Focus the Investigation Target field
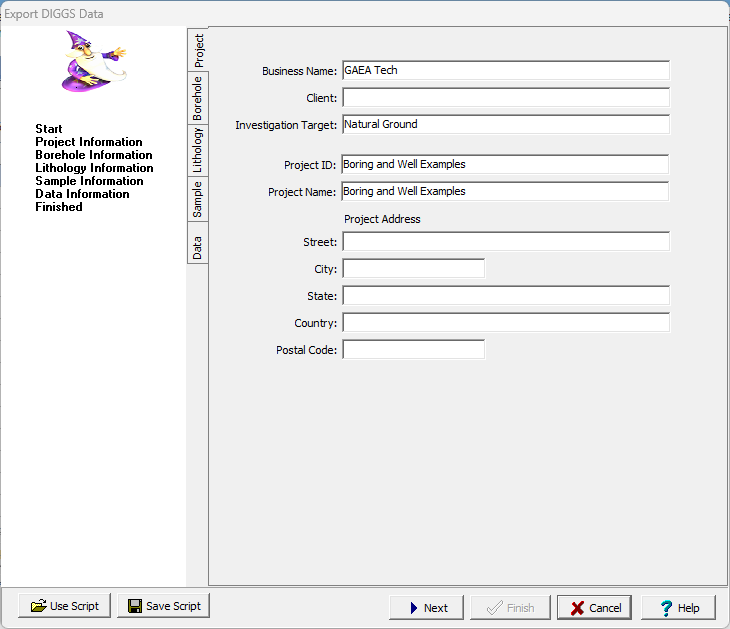 (x=505, y=124)
